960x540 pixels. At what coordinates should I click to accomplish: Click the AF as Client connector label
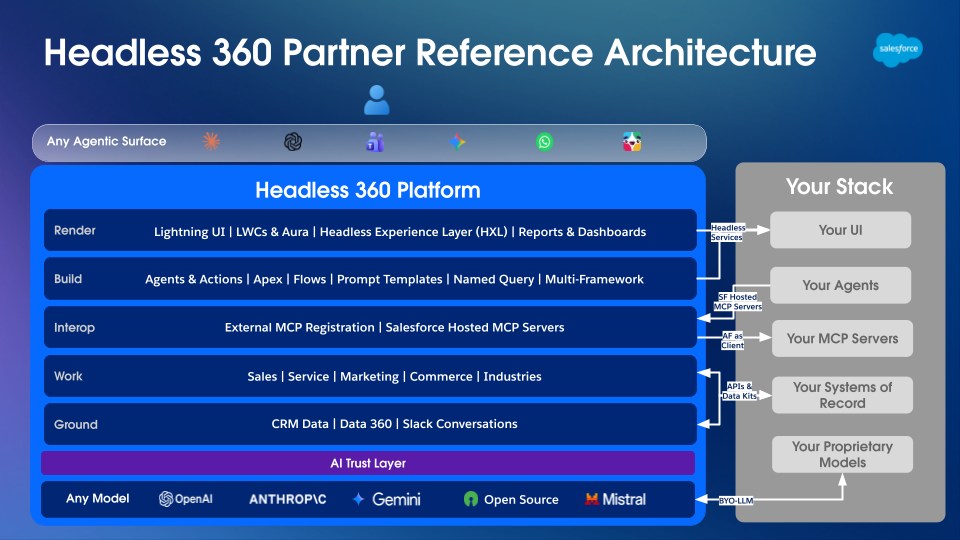click(732, 340)
